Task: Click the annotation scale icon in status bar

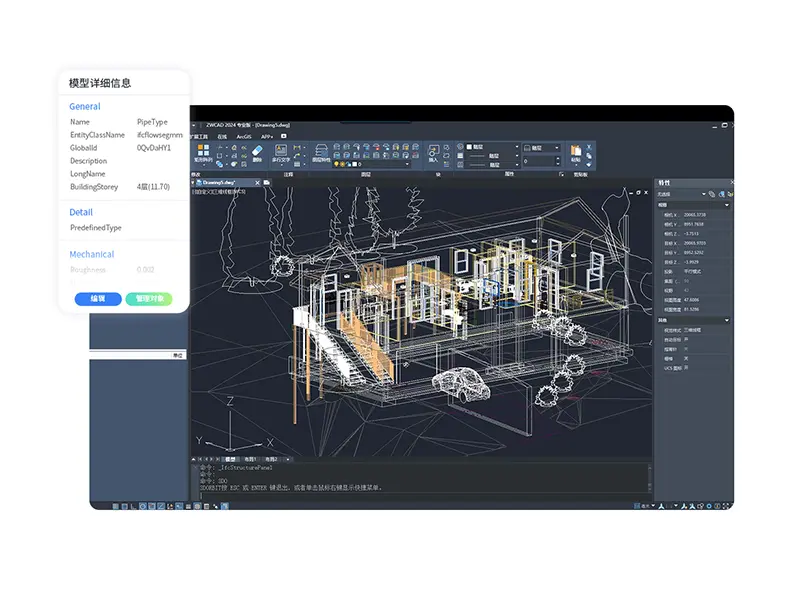Action: pyautogui.click(x=661, y=506)
